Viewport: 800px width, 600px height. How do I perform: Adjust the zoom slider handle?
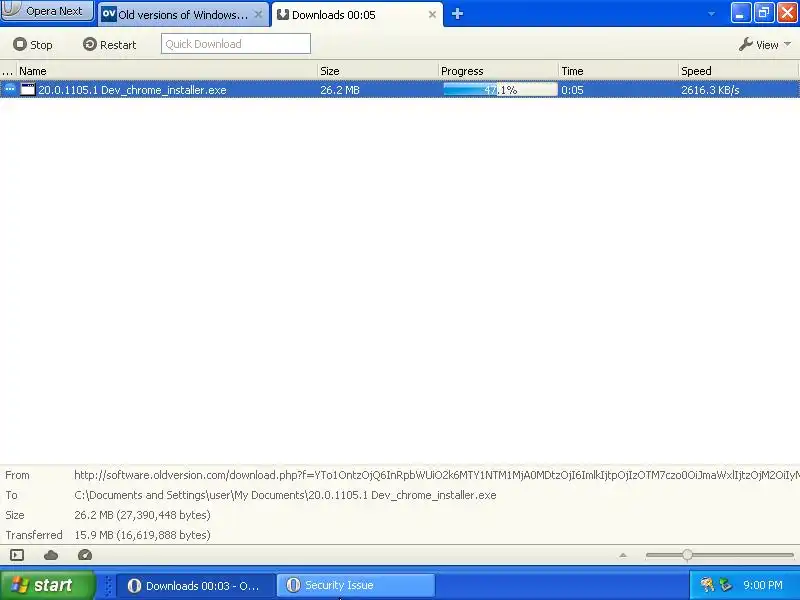click(x=687, y=555)
